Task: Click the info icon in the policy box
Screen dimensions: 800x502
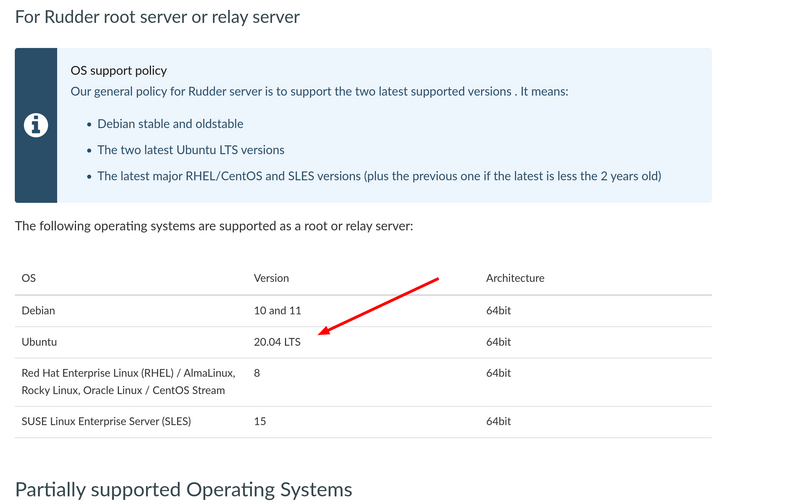Action: pyautogui.click(x=36, y=125)
